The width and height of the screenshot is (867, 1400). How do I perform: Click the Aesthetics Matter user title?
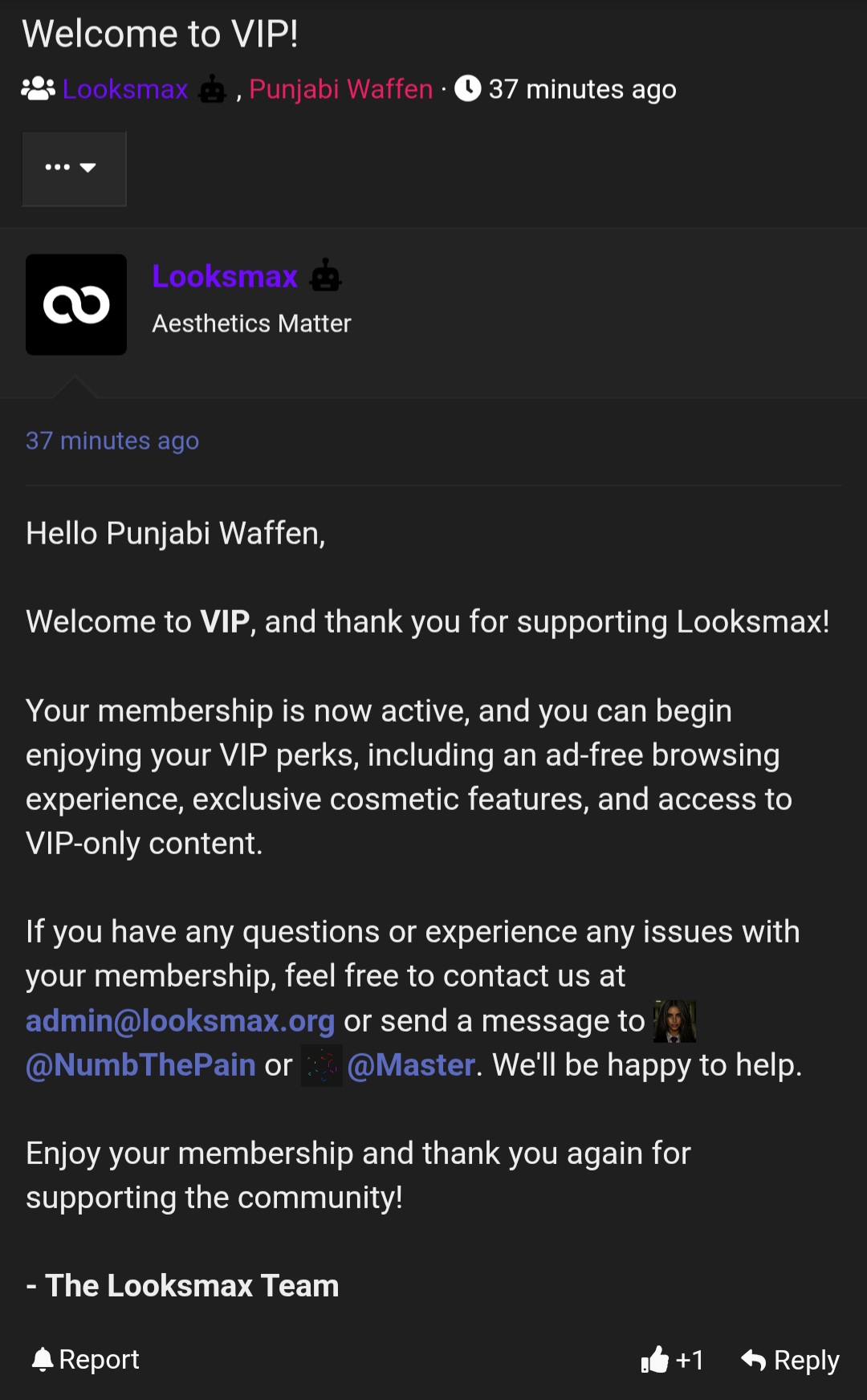click(252, 324)
